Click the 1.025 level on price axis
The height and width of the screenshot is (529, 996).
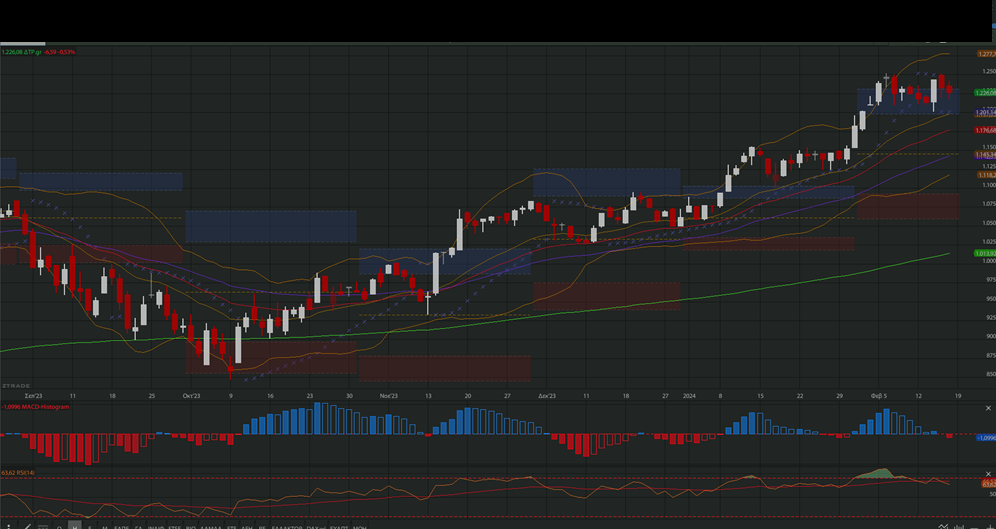pos(988,241)
